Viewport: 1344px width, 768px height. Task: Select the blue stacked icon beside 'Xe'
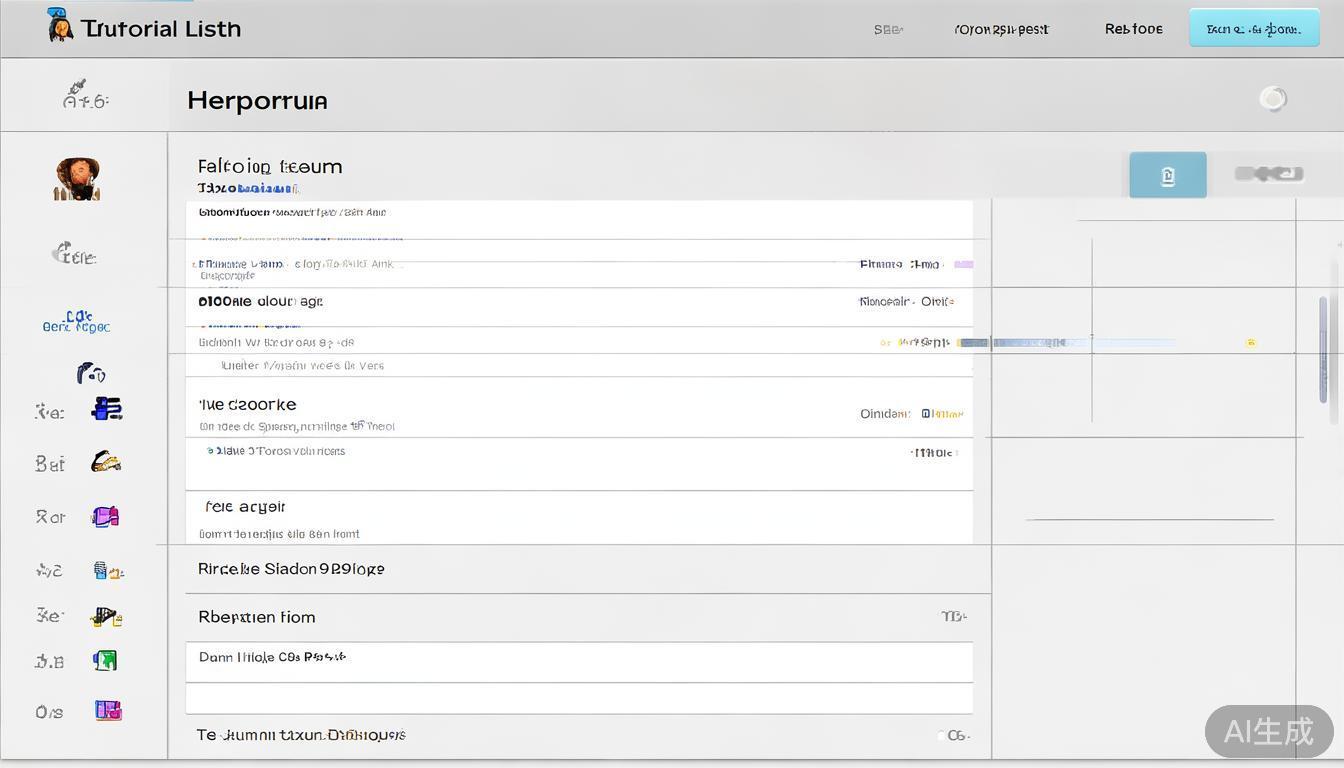point(106,409)
